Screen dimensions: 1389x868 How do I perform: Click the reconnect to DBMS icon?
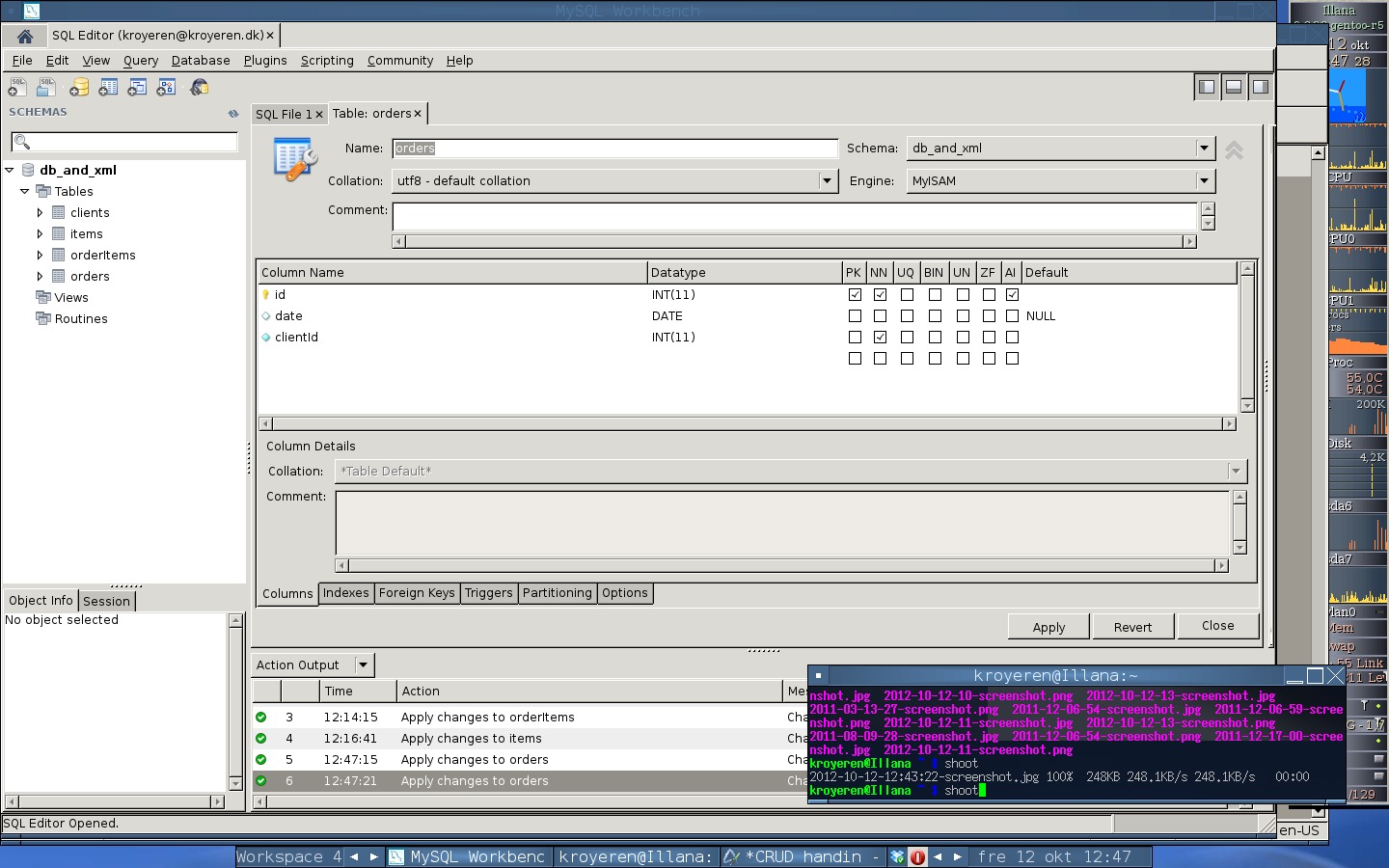pos(199,88)
